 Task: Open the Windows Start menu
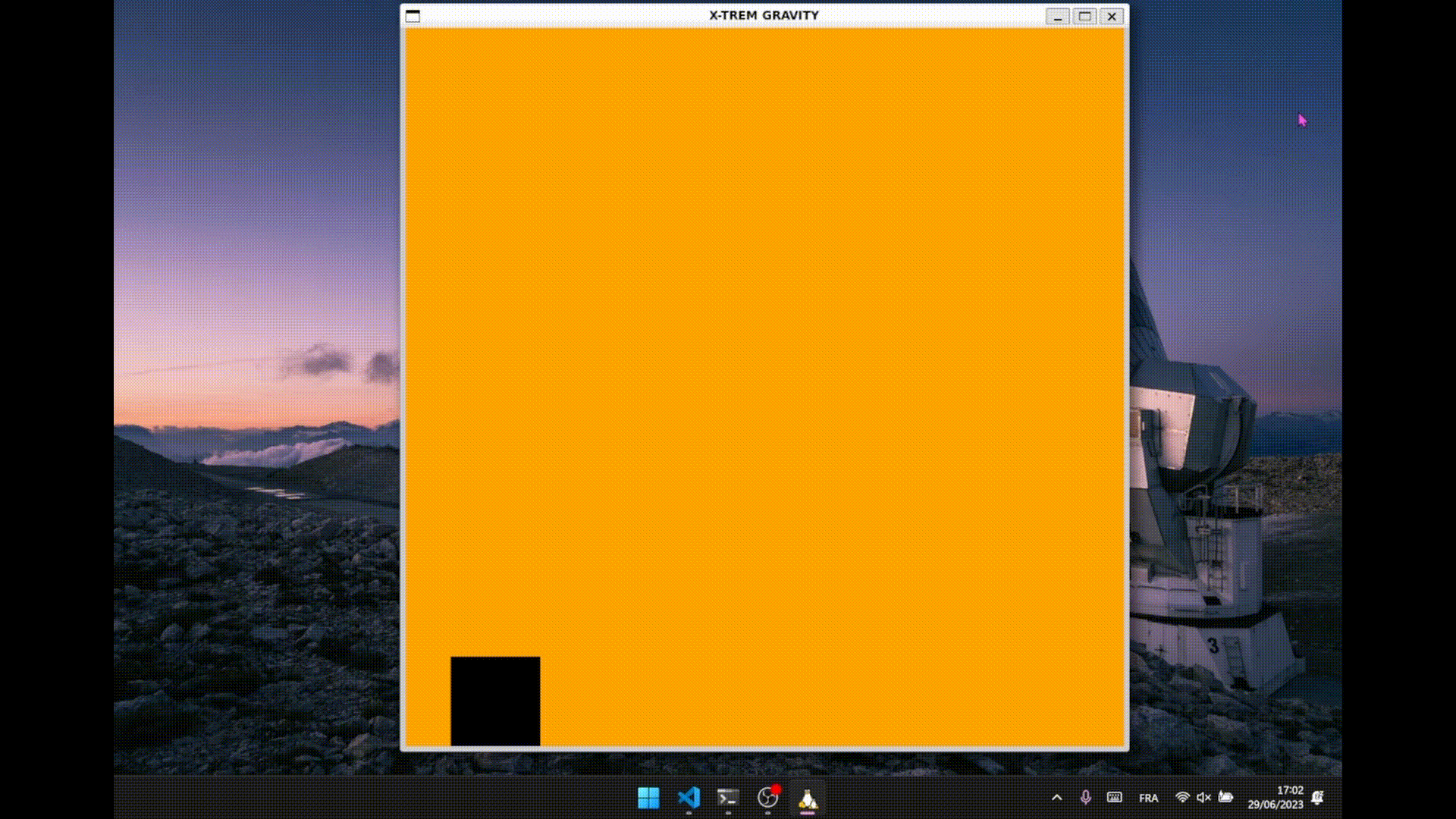tap(648, 798)
